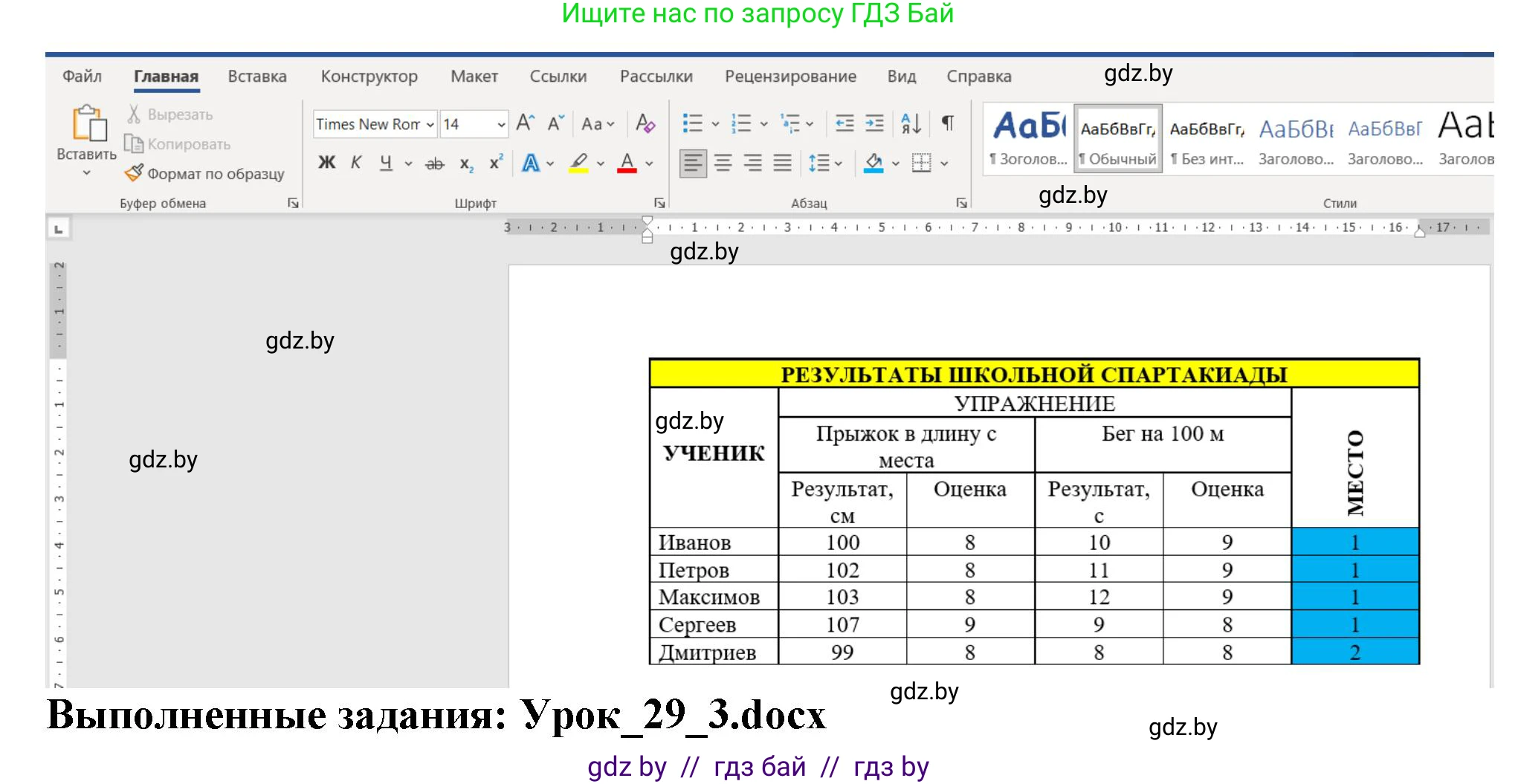
Task: Click the decrease indent icon
Action: point(844,123)
